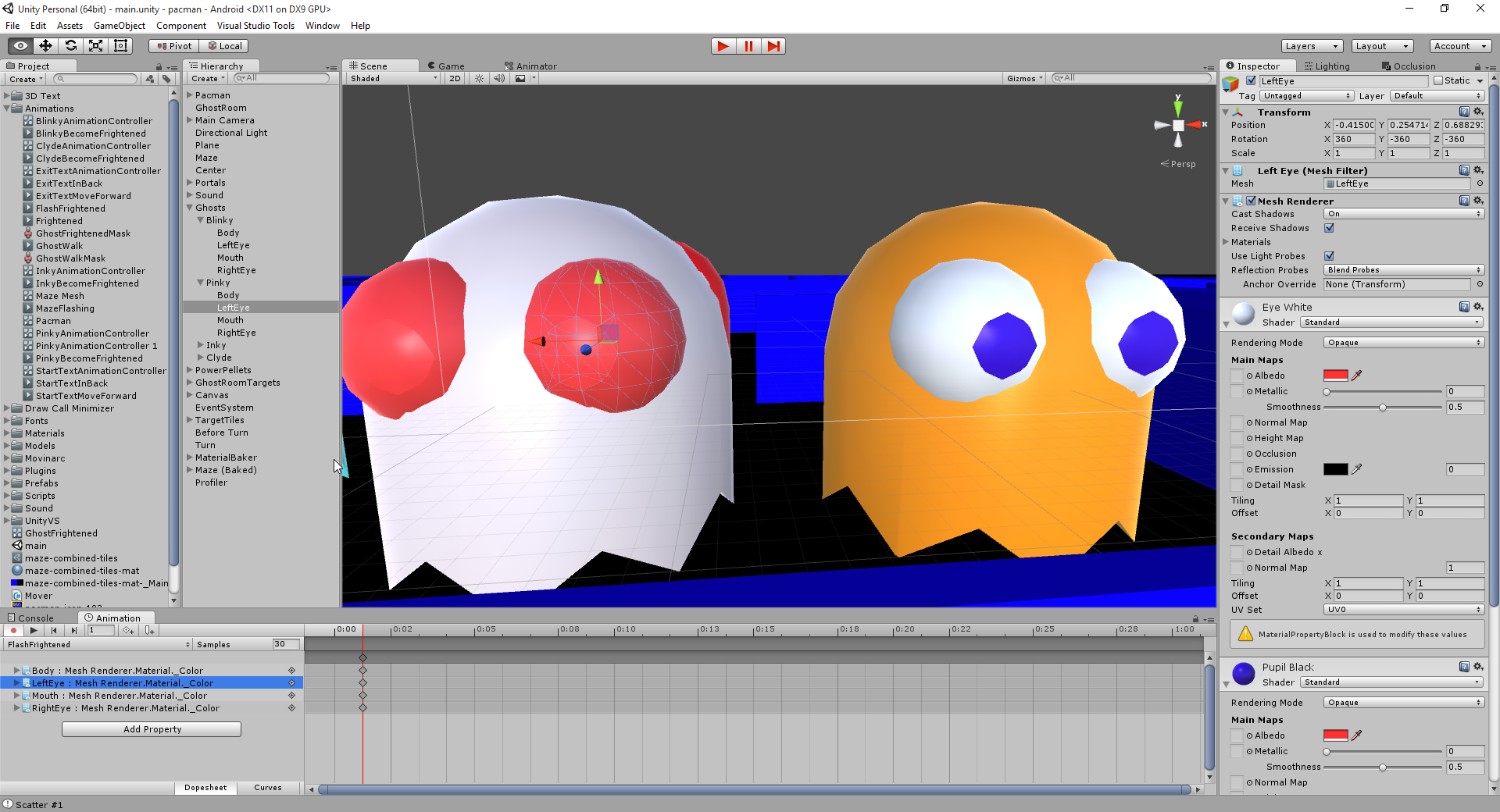Image resolution: width=1500 pixels, height=812 pixels.
Task: Open Cast Shadows dropdown
Action: pyautogui.click(x=1404, y=214)
